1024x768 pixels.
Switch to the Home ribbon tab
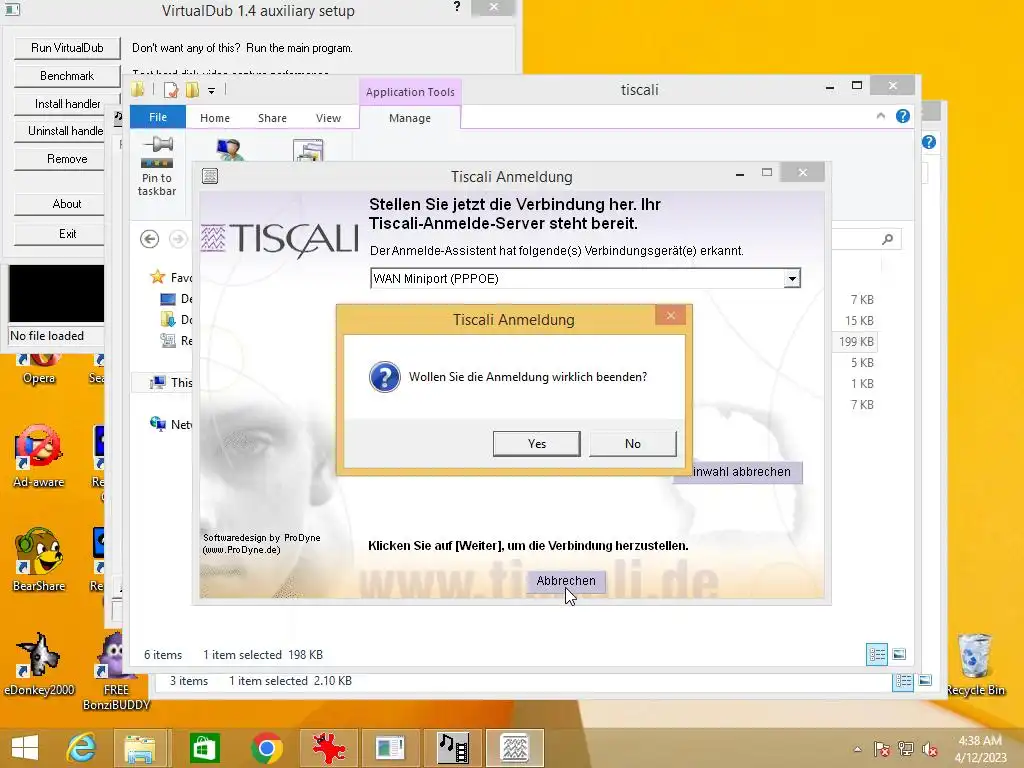pyautogui.click(x=215, y=118)
